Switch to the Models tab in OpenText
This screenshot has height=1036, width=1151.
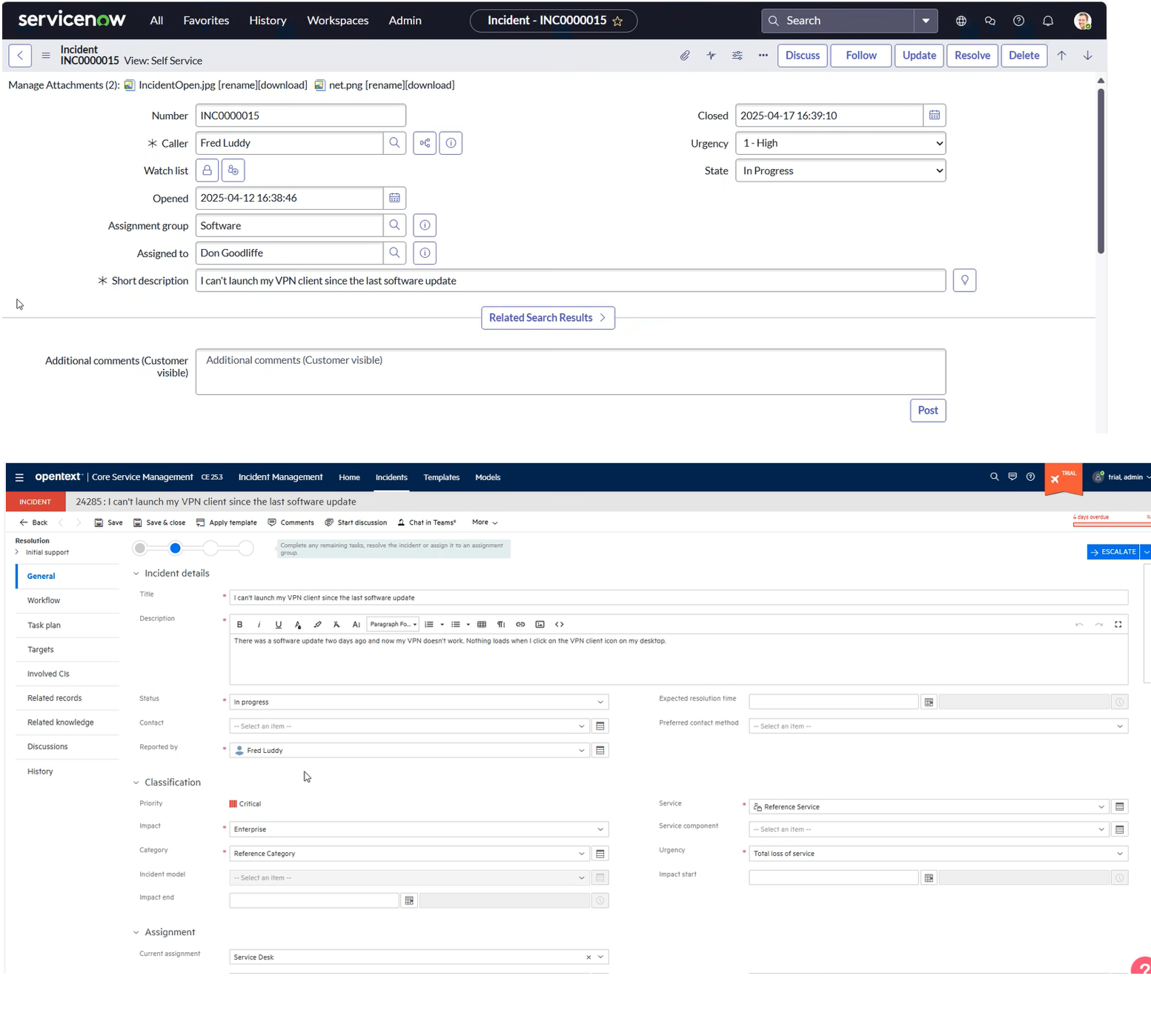point(488,477)
